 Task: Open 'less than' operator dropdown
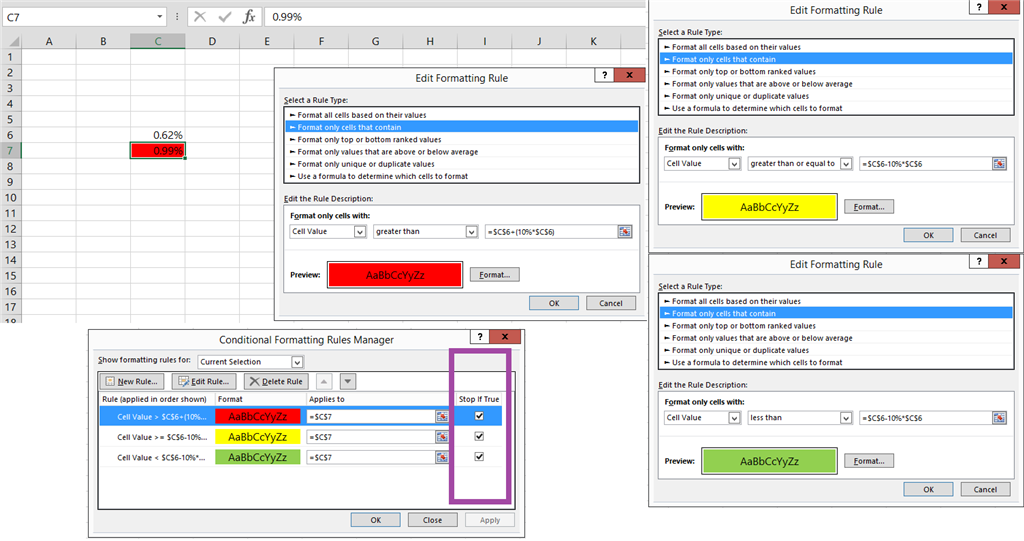(846, 418)
